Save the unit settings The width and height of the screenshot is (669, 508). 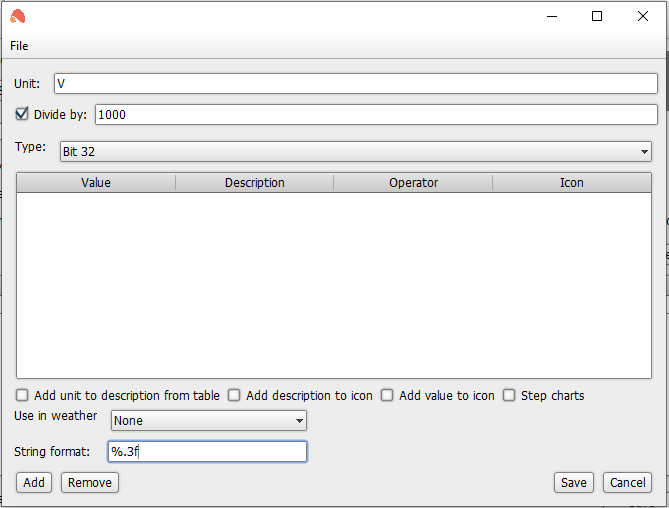coord(574,482)
